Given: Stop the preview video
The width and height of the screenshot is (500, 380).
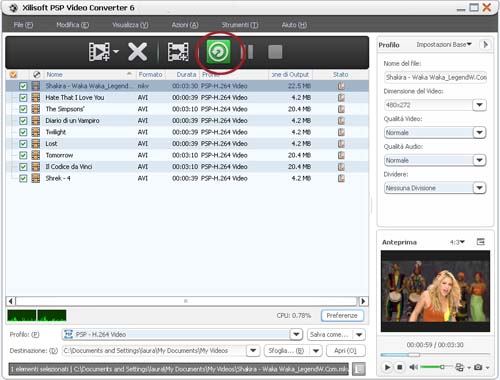Looking at the screenshot, I should (399, 367).
